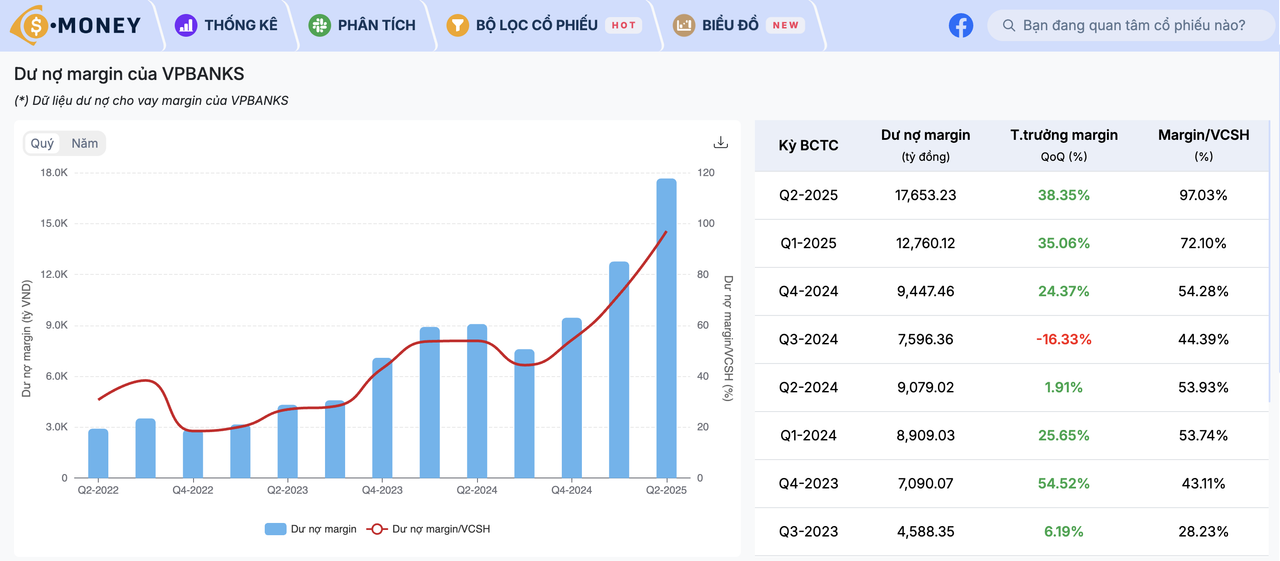This screenshot has width=1280, height=561.
Task: Click the search magnifier icon
Action: pyautogui.click(x=1007, y=25)
